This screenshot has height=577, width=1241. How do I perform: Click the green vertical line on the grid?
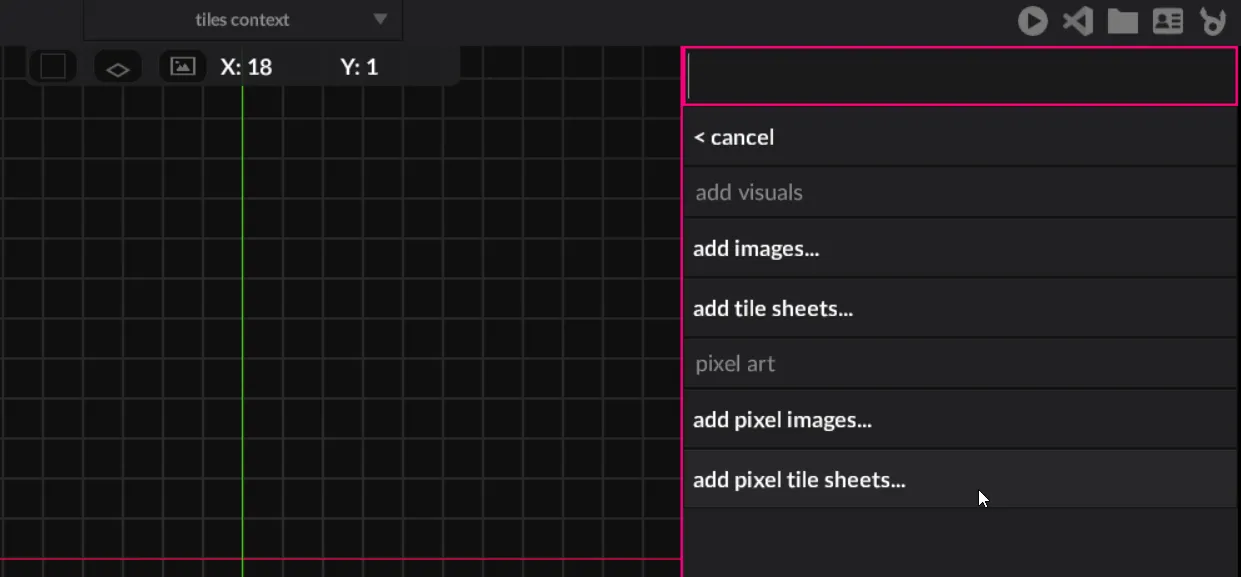tap(242, 300)
